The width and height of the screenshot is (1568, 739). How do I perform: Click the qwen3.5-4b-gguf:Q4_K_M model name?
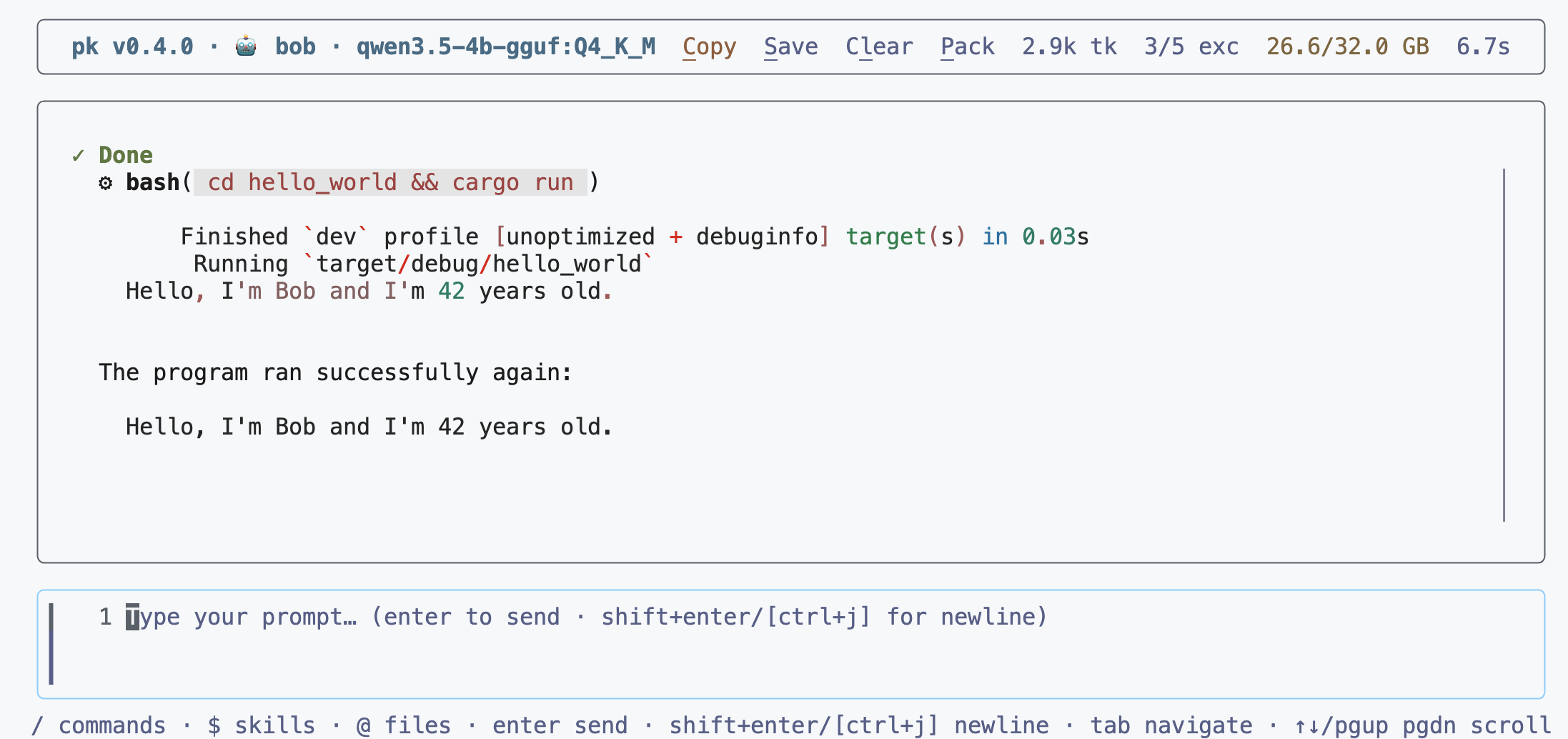pos(506,46)
